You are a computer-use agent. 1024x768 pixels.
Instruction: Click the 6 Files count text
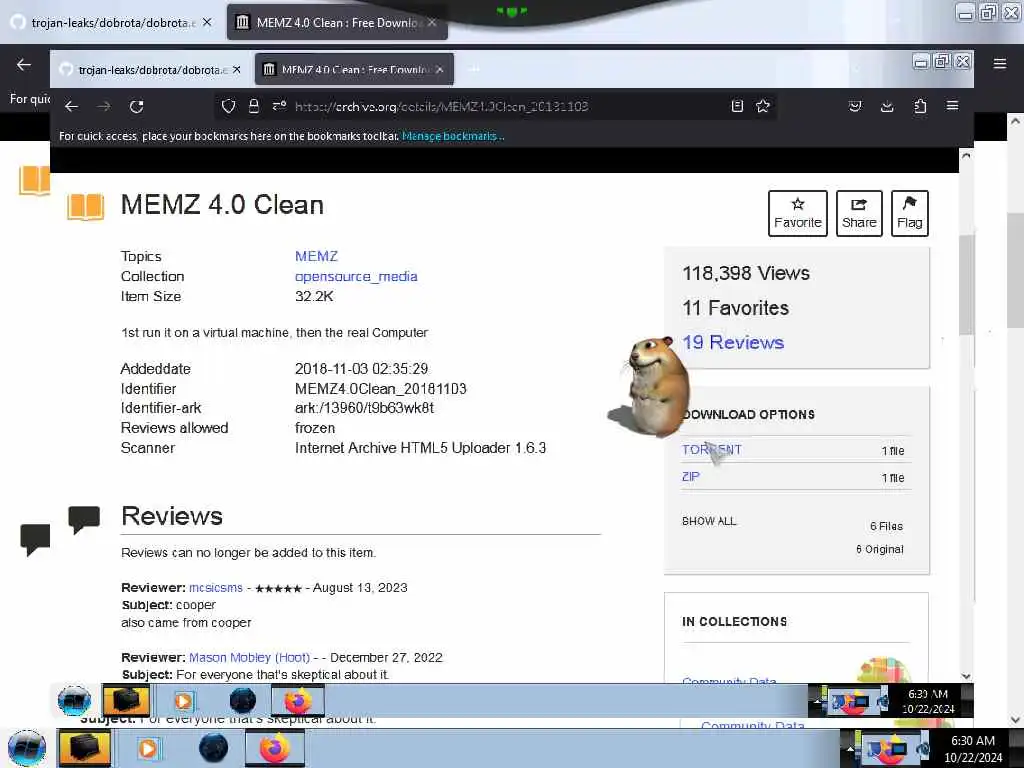pos(886,526)
